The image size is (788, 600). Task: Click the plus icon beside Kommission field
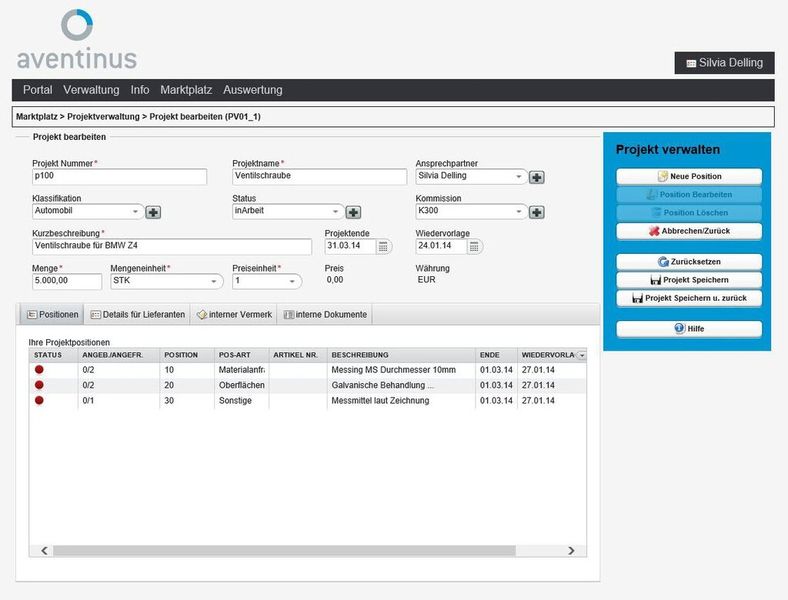coord(536,212)
